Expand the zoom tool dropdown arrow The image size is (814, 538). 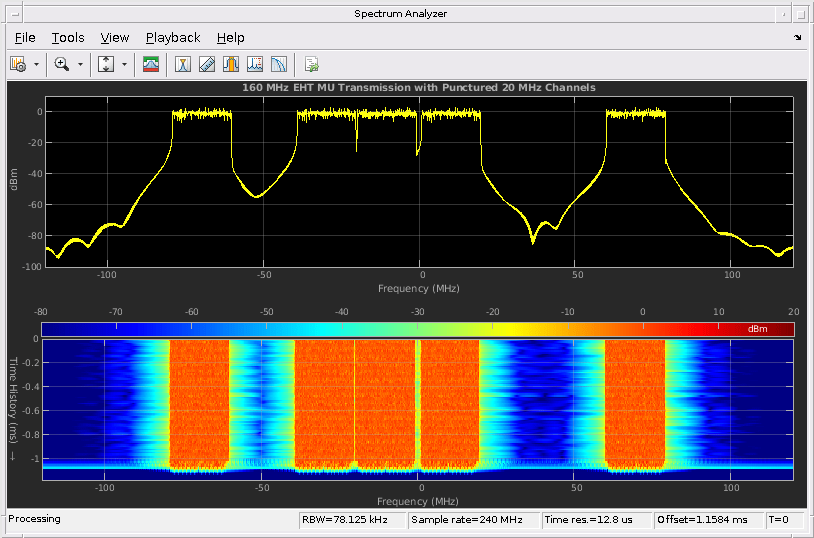80,64
